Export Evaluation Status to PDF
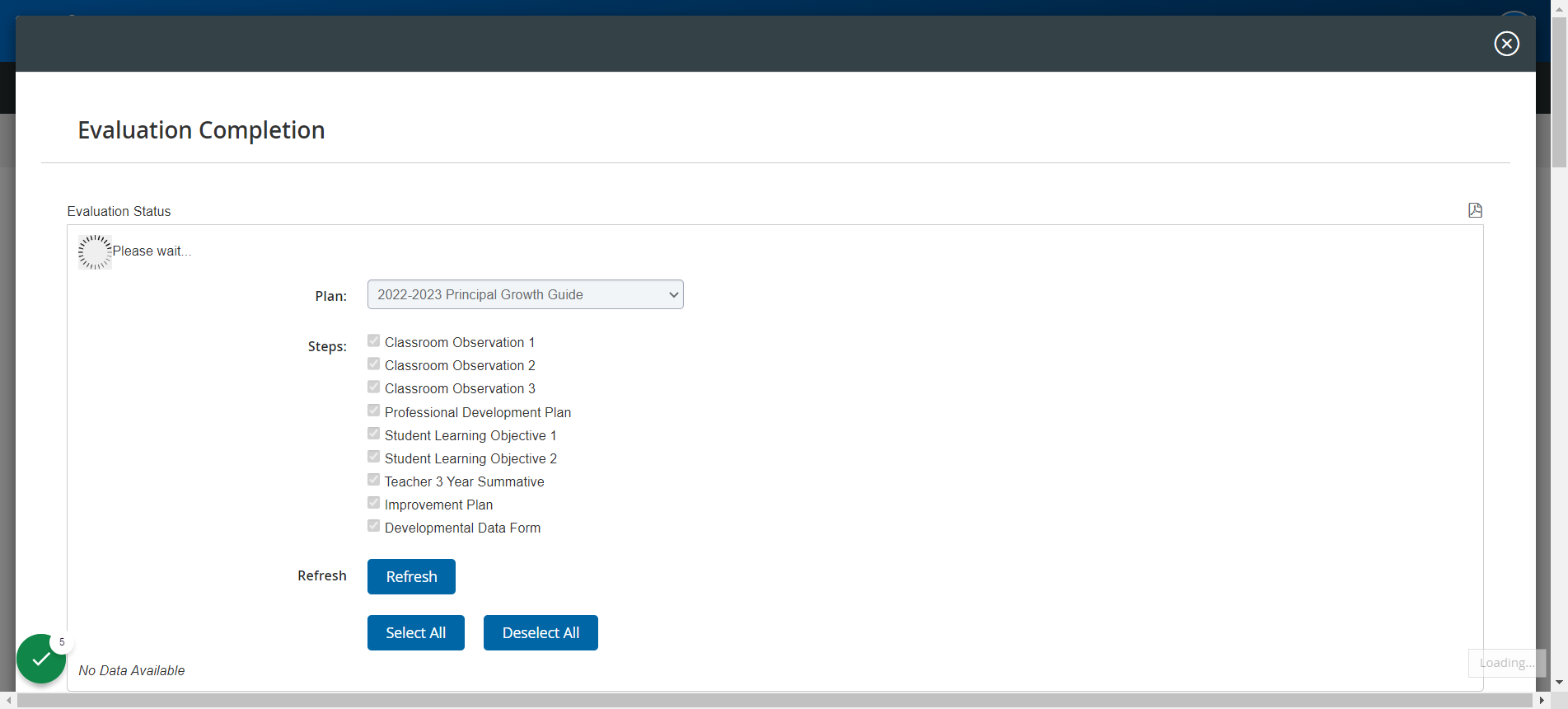The width and height of the screenshot is (1568, 709). [x=1475, y=210]
